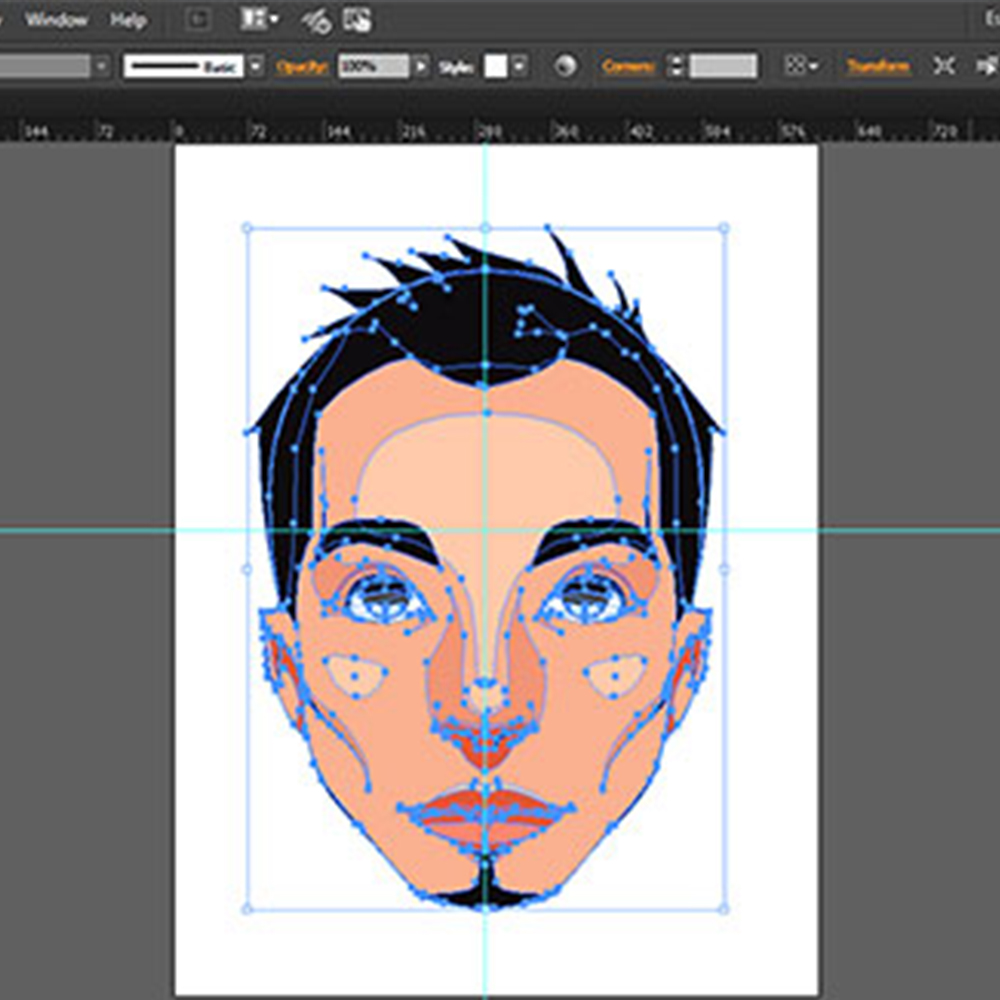Click the bottom-left bounding box handle

coord(247,909)
